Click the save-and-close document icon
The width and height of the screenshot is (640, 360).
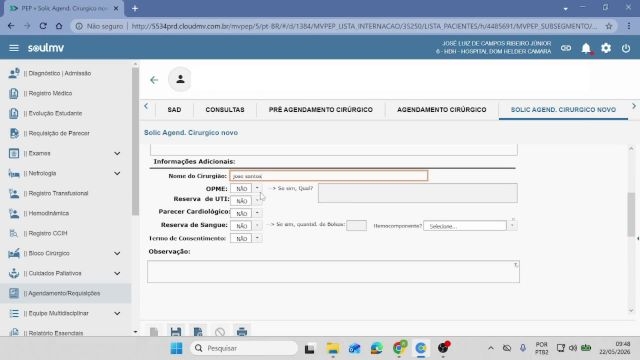198,331
